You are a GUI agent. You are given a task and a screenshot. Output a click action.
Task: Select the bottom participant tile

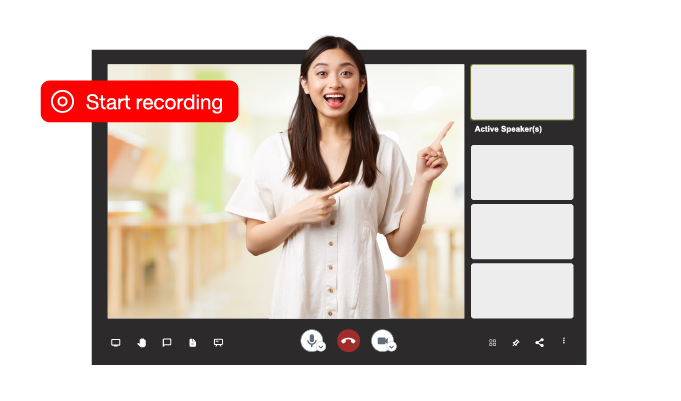click(522, 290)
